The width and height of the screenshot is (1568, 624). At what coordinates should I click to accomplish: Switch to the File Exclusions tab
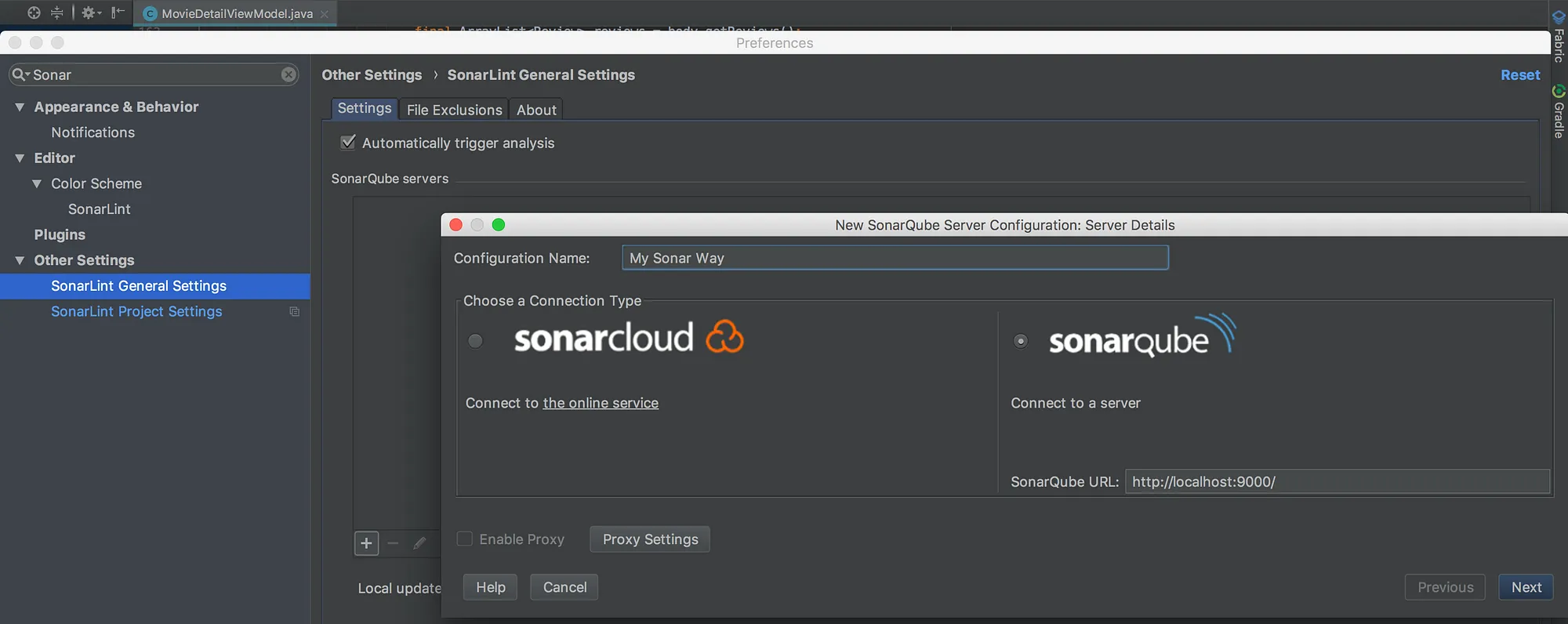coord(454,110)
